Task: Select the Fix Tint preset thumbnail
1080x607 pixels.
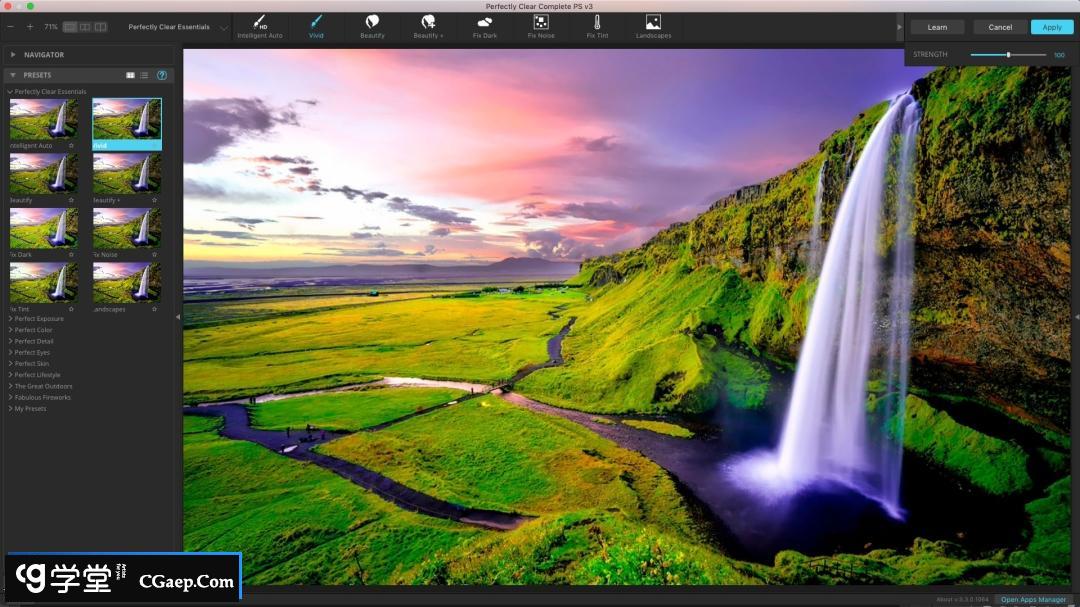Action: [x=43, y=282]
